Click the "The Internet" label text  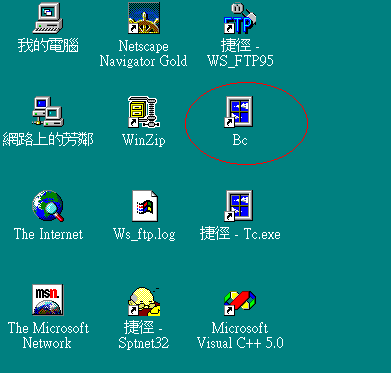48,234
